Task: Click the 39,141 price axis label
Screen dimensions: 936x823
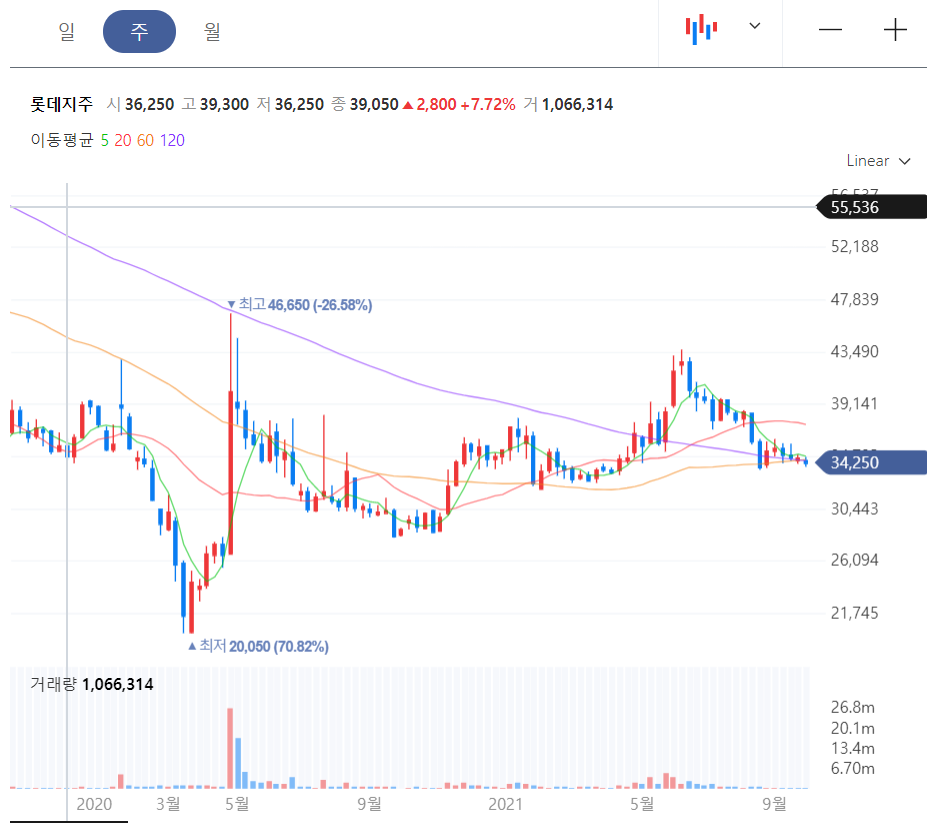Action: point(854,404)
